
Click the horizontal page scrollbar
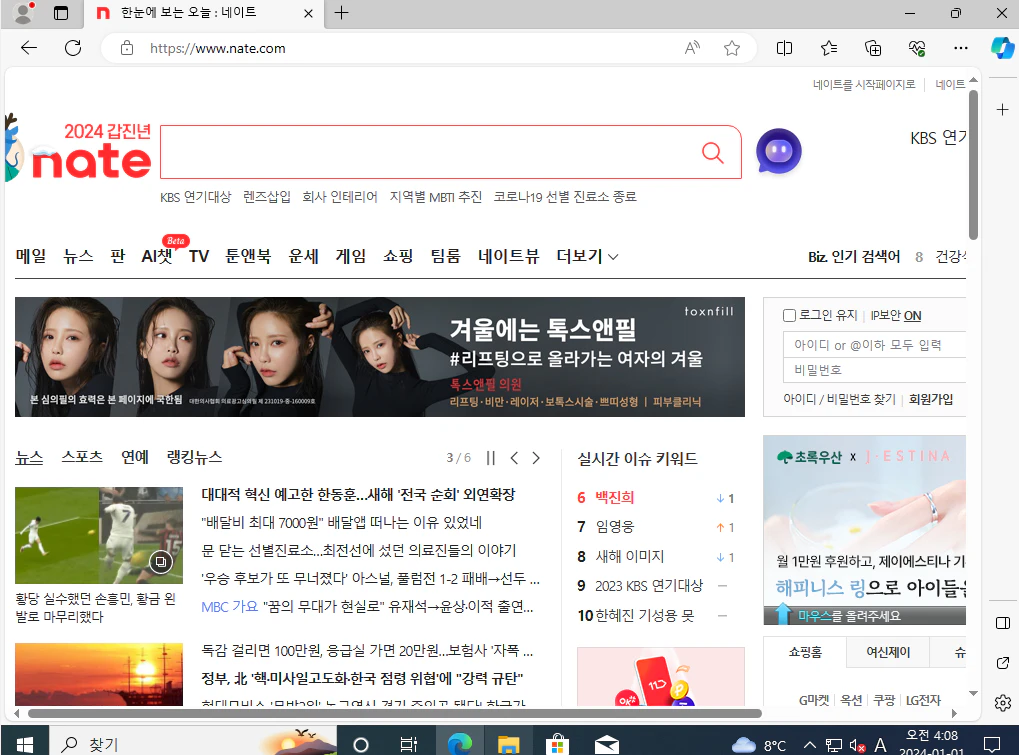(394, 713)
